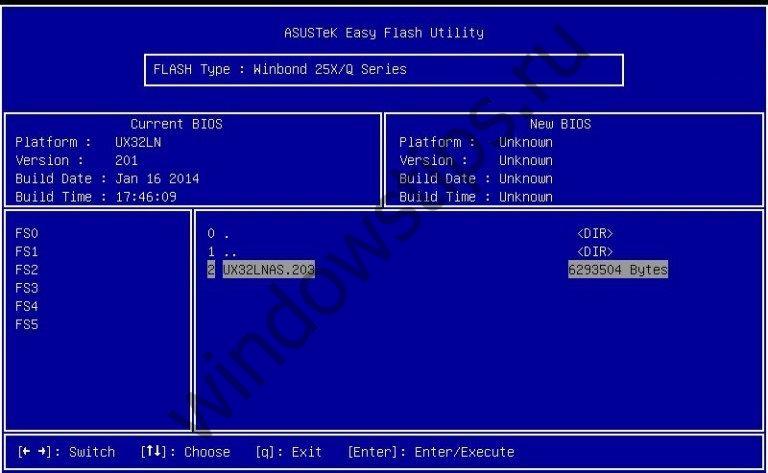Image resolution: width=768 pixels, height=473 pixels.
Task: Select the FS5 file system entry
Action: [x=26, y=324]
